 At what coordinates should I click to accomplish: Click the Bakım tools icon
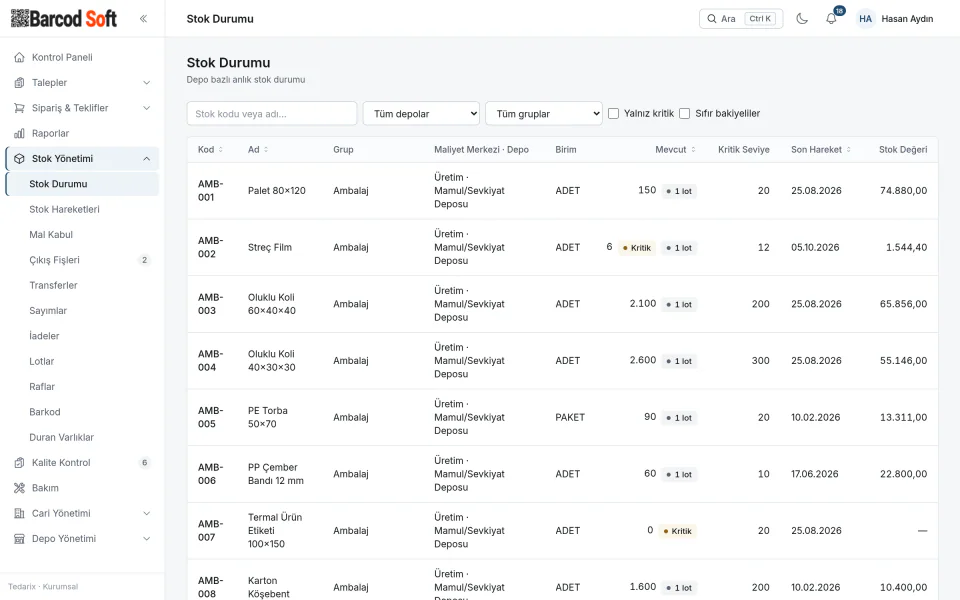coord(20,488)
